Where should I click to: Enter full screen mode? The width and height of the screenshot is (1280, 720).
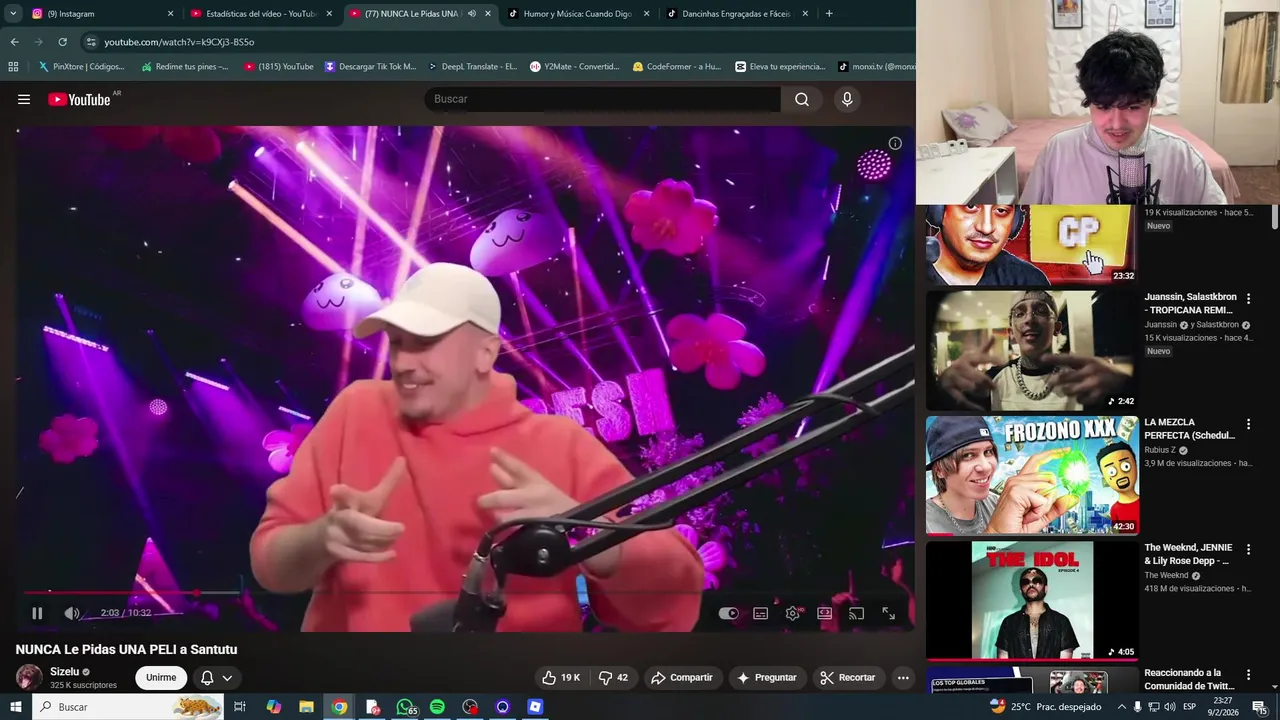click(888, 613)
